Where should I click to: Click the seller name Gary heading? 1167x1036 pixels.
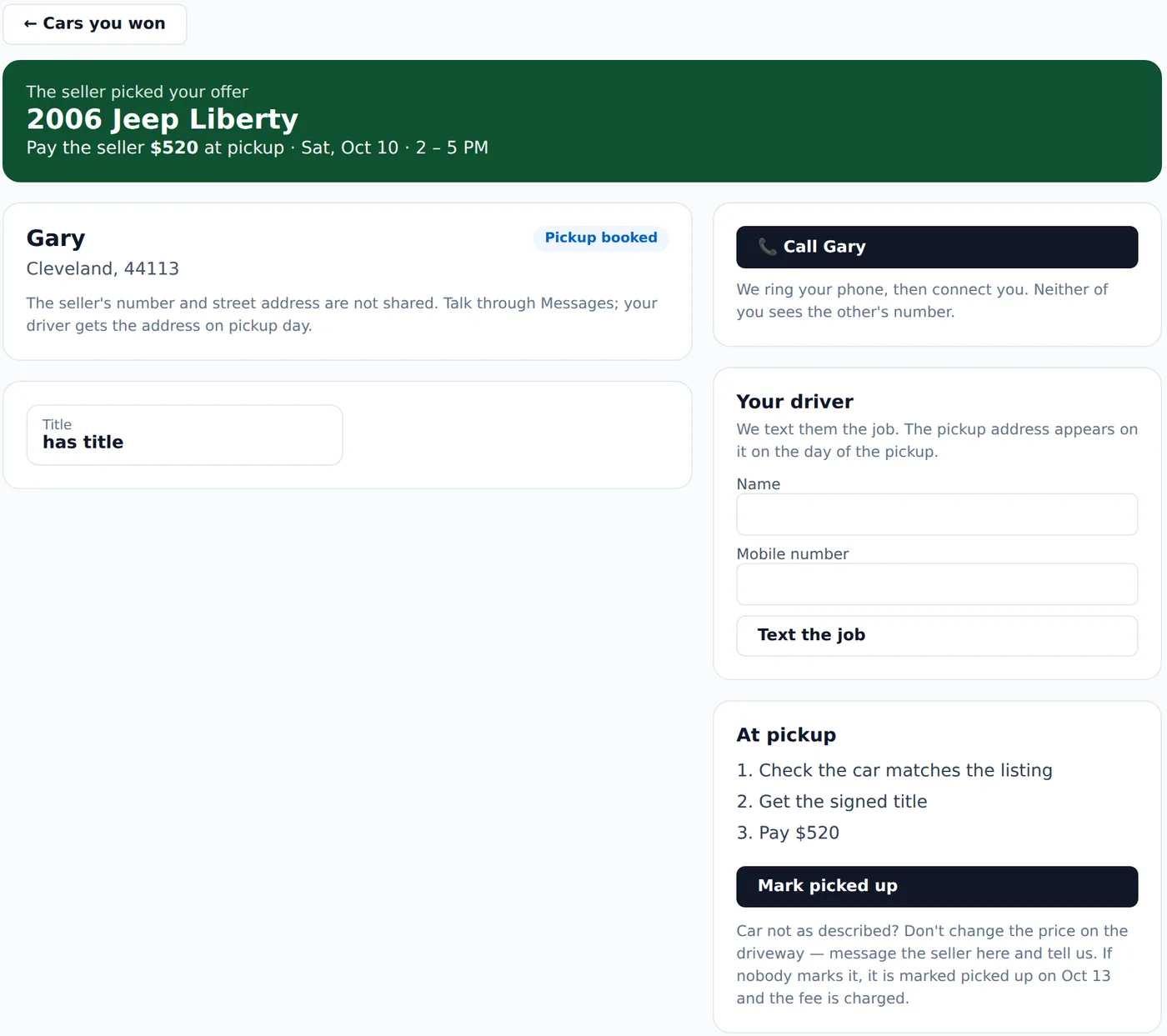(56, 238)
